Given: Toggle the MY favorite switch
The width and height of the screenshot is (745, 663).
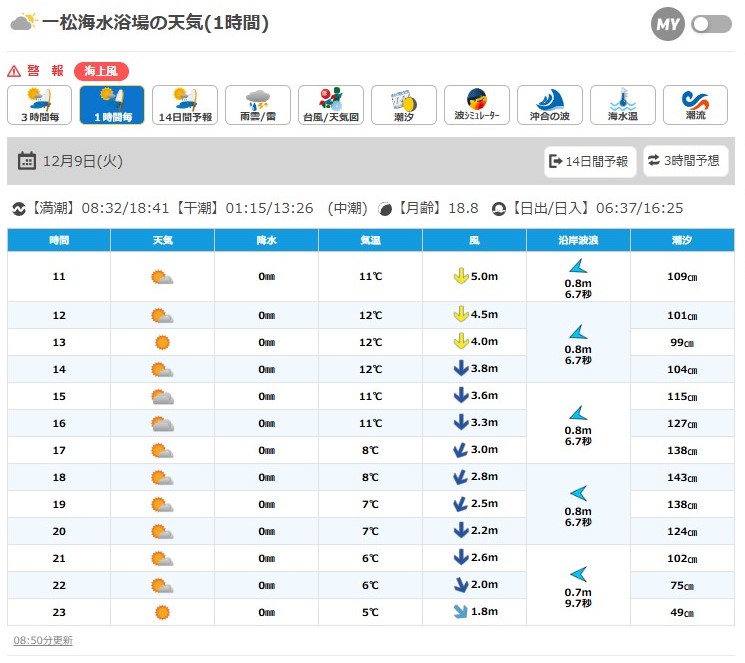Looking at the screenshot, I should coord(711,24).
